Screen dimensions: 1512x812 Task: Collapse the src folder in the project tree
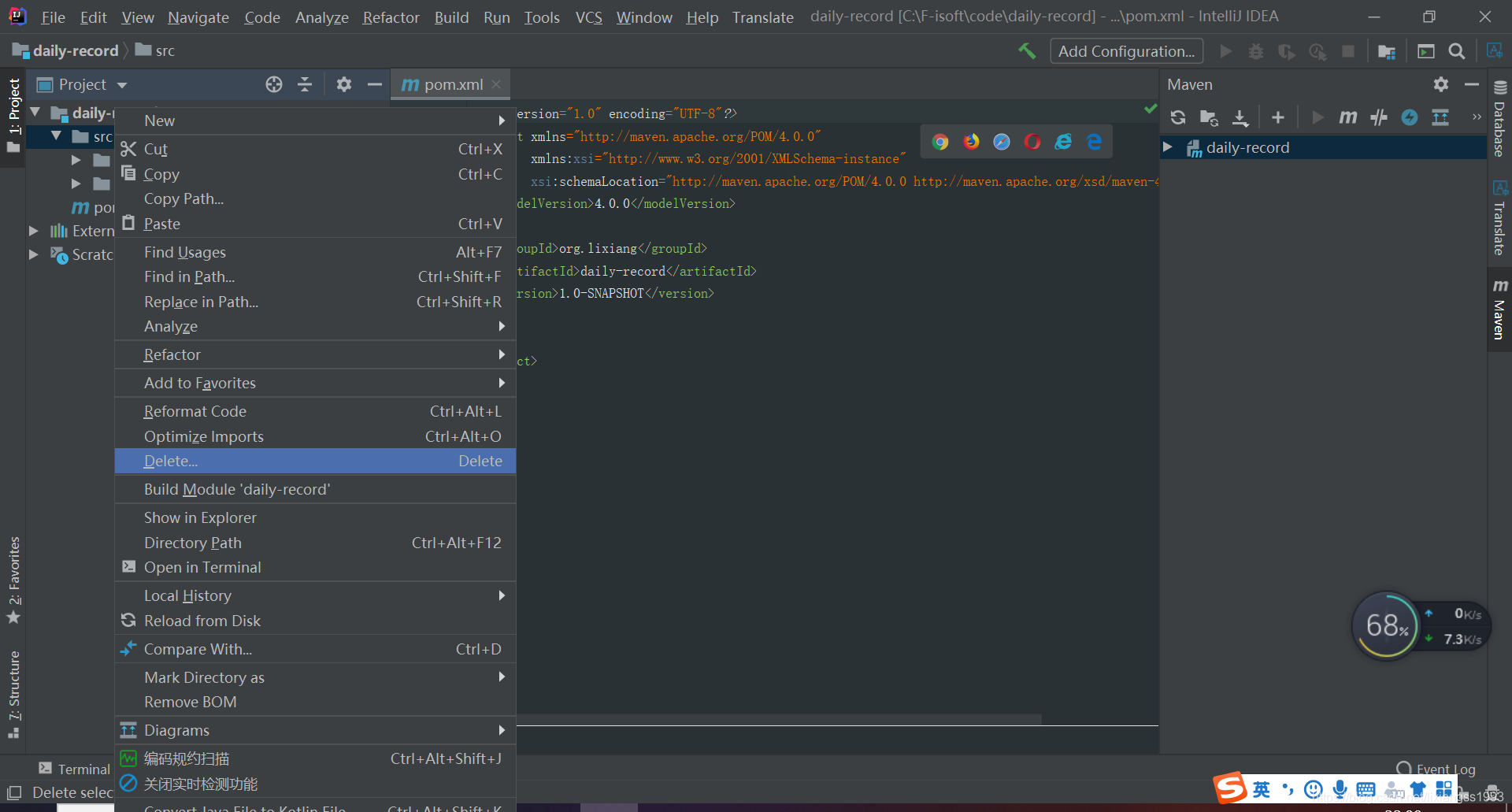pyautogui.click(x=56, y=136)
